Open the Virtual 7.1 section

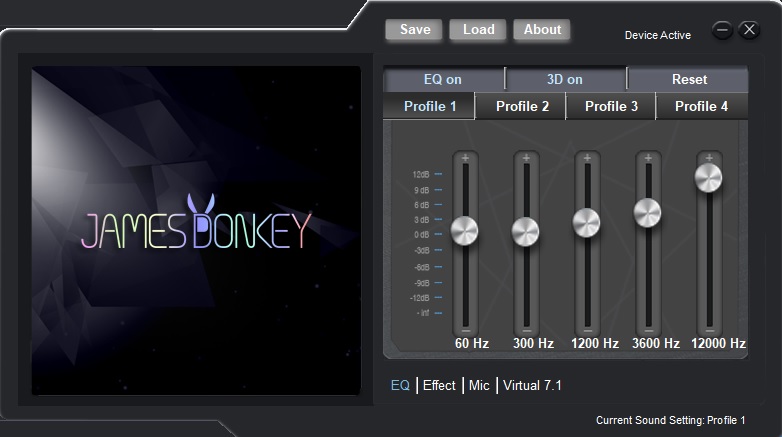[x=532, y=385]
